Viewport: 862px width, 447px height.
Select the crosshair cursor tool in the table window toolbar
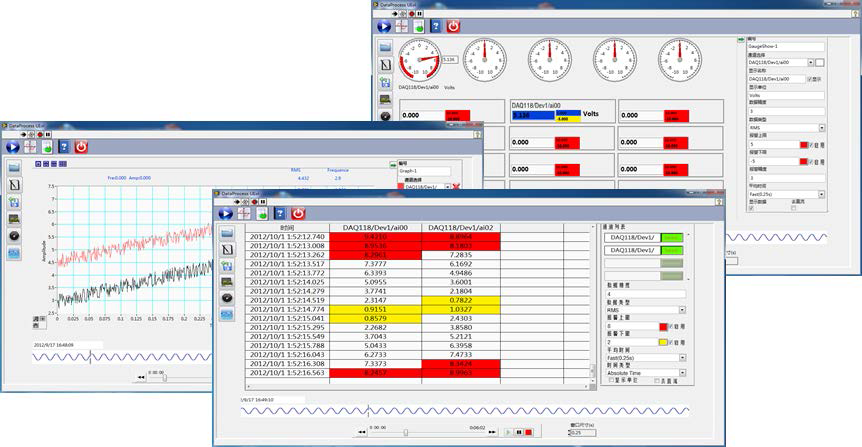point(244,213)
